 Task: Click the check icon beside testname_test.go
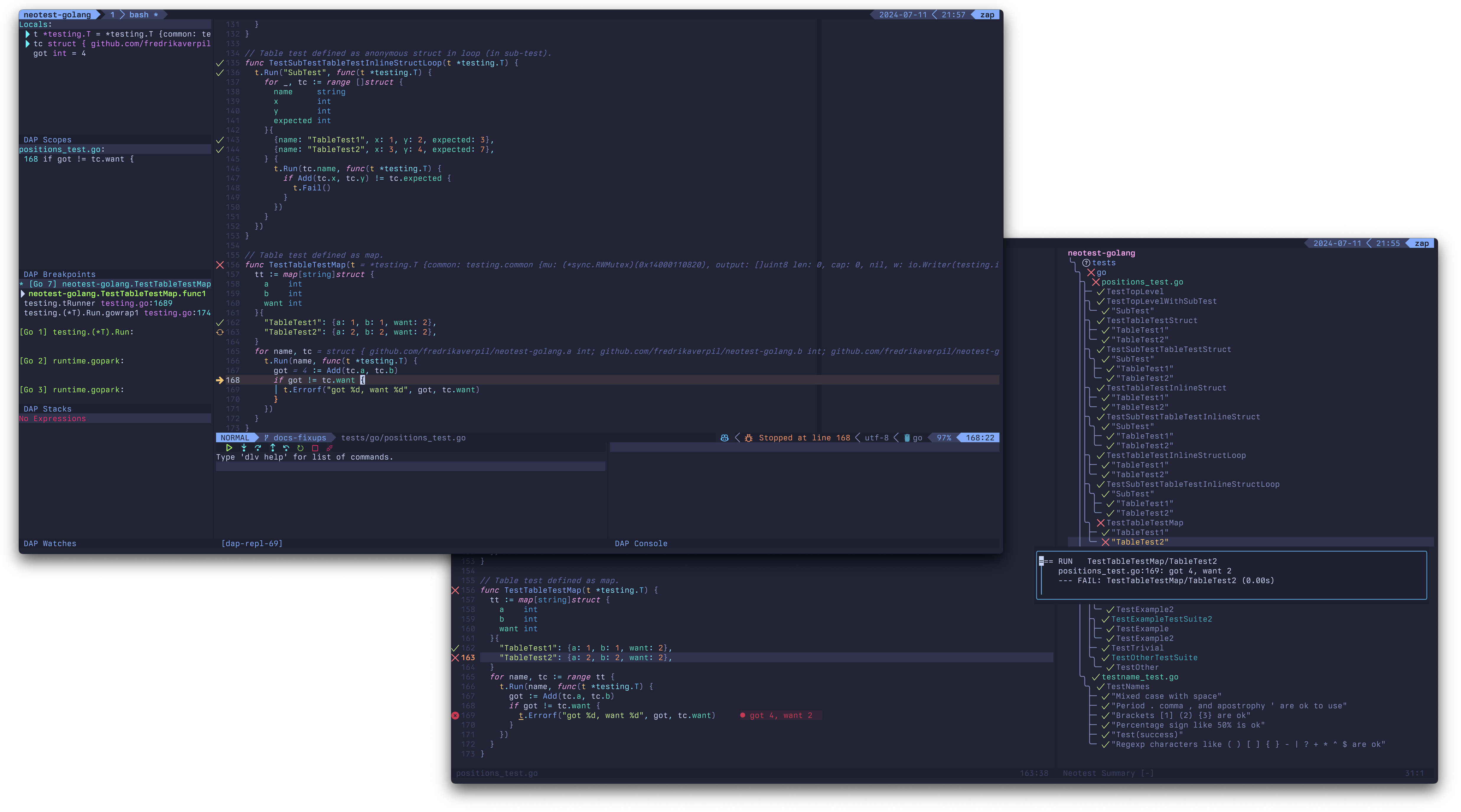(x=1096, y=677)
